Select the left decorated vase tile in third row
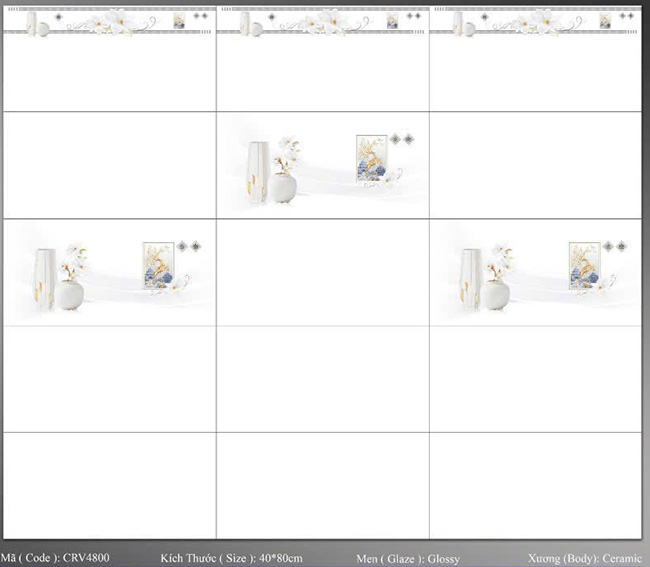Image resolution: width=650 pixels, height=567 pixels. (x=109, y=272)
